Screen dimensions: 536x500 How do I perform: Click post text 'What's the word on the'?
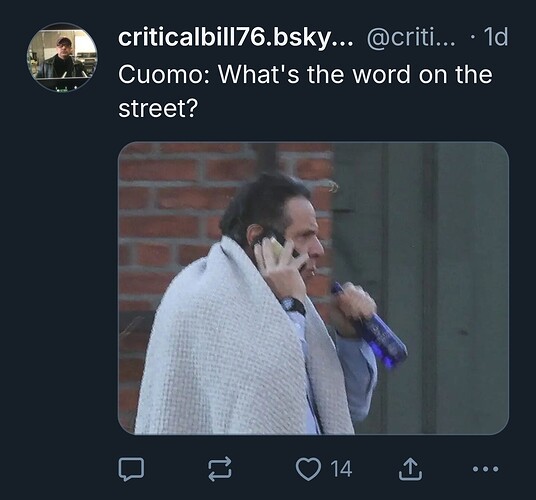(x=355, y=74)
